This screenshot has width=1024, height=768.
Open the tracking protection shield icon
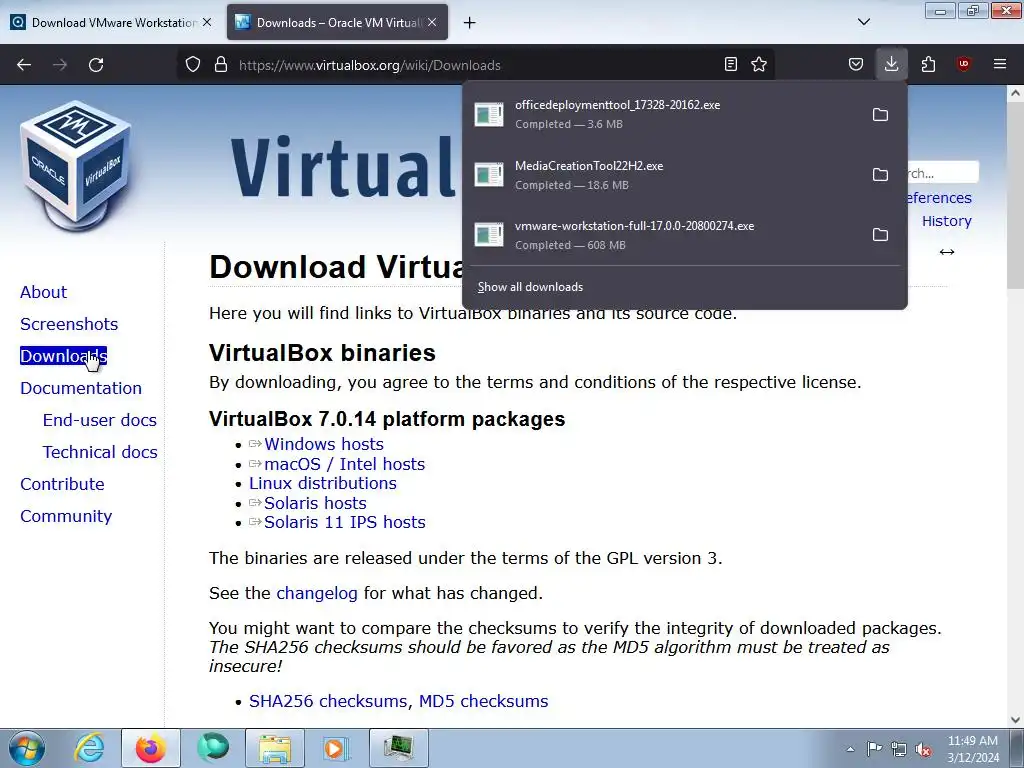[193, 65]
